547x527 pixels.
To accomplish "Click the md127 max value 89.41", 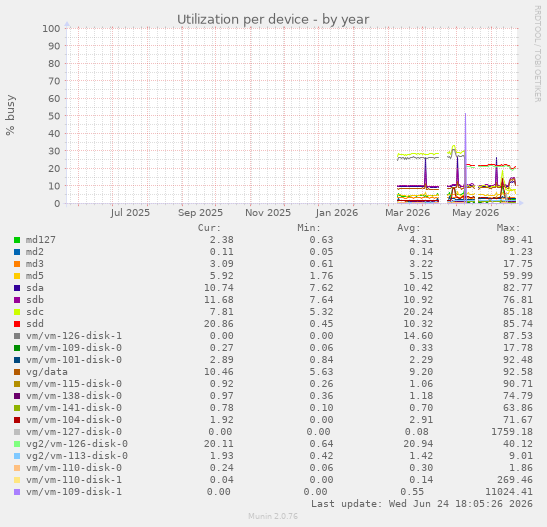I will click(x=518, y=240).
